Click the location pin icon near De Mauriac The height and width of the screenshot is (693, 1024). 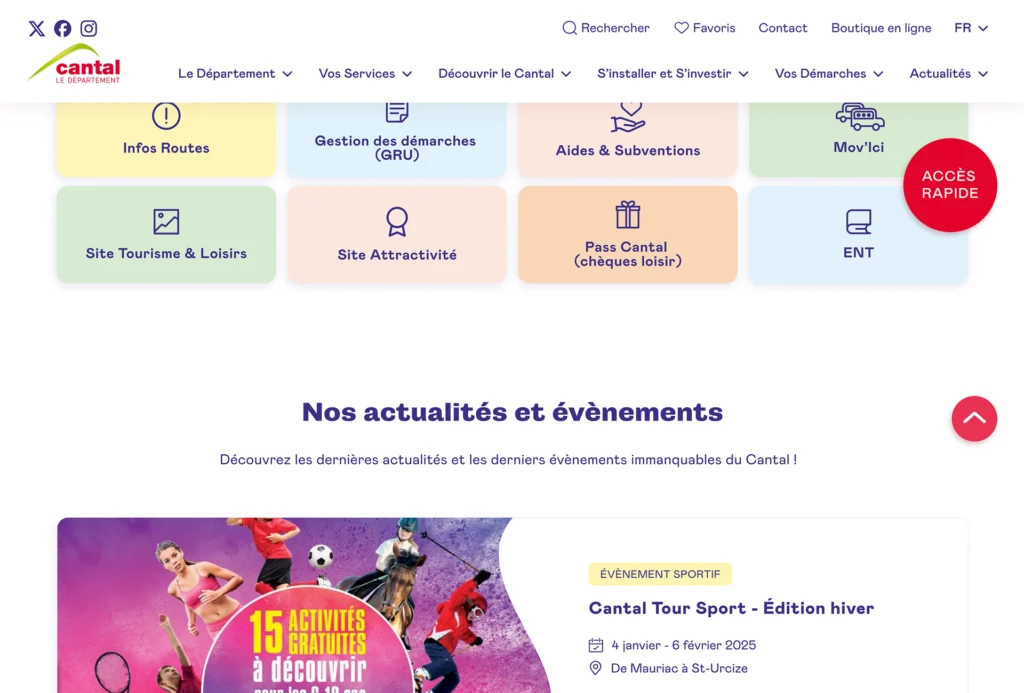pos(596,668)
